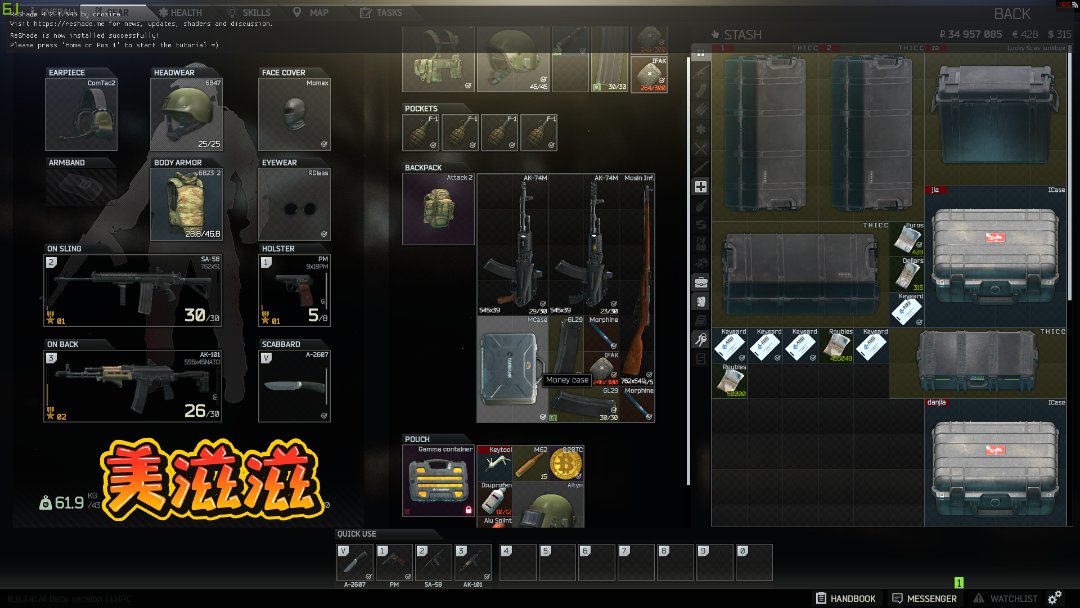Select quick use slot V with A-2607 knife
The image size is (1080, 608).
[x=355, y=563]
